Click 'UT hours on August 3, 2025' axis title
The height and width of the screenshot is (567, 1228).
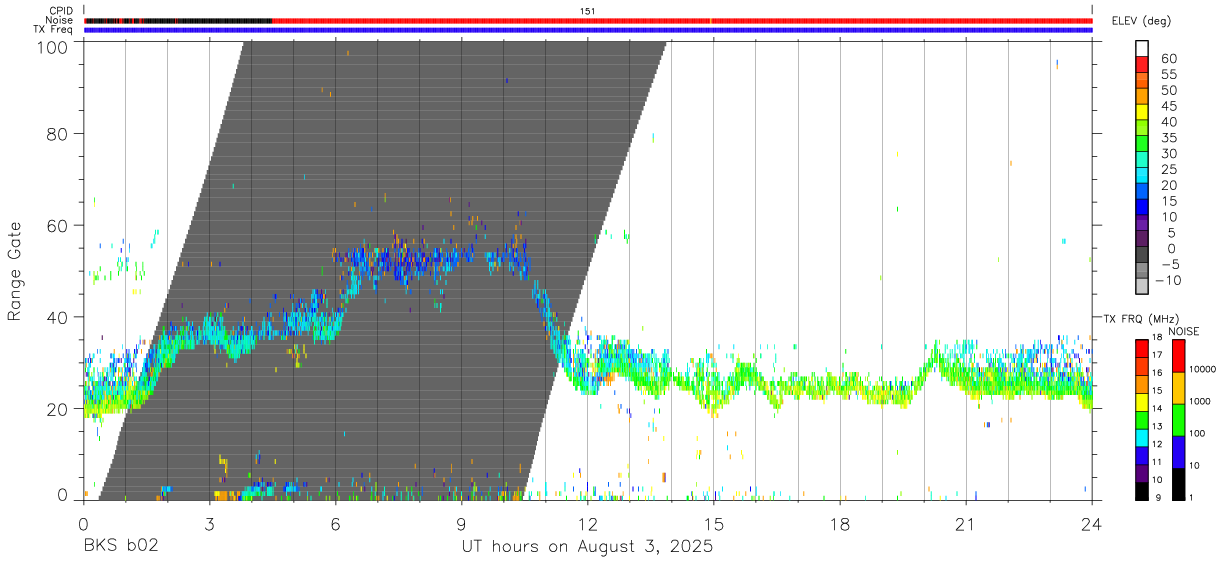coord(587,547)
